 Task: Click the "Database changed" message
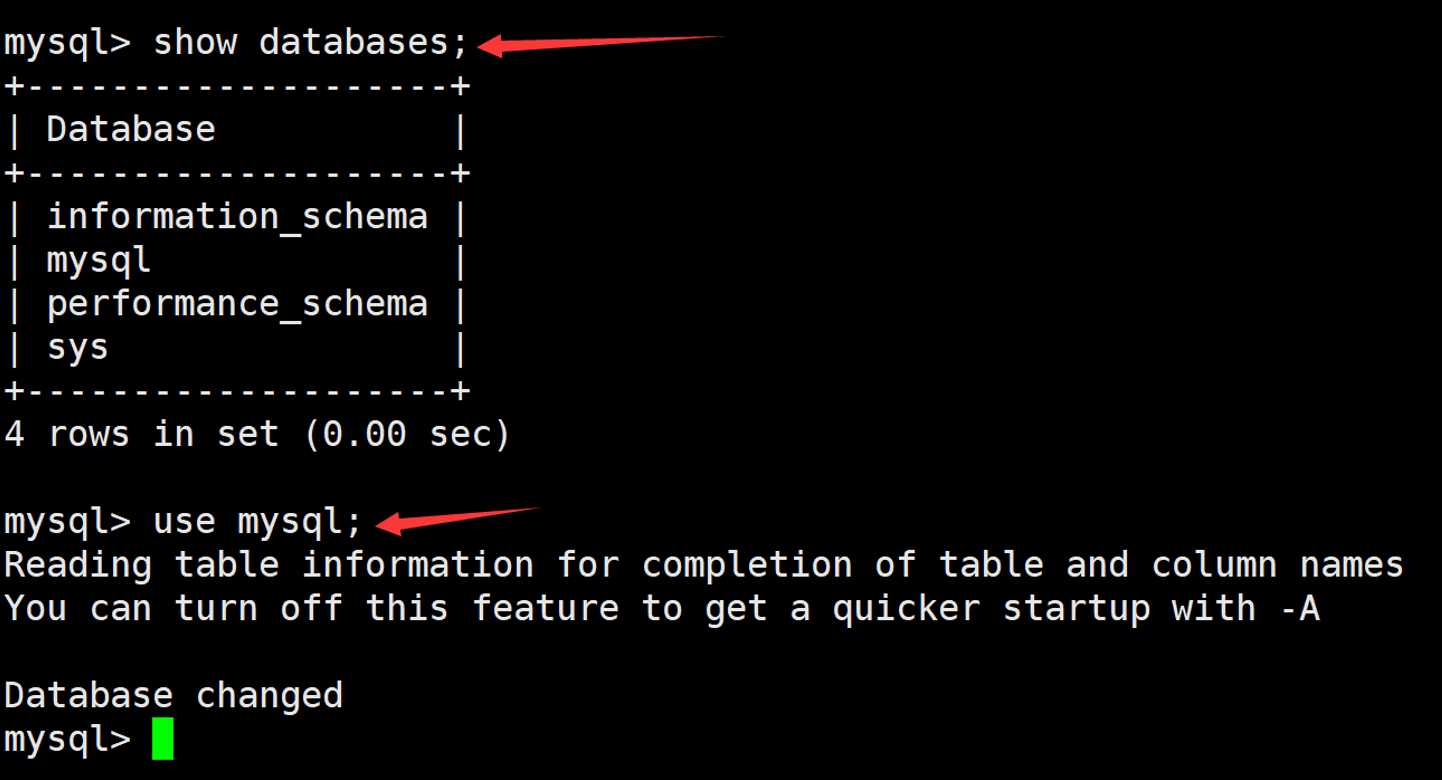173,695
